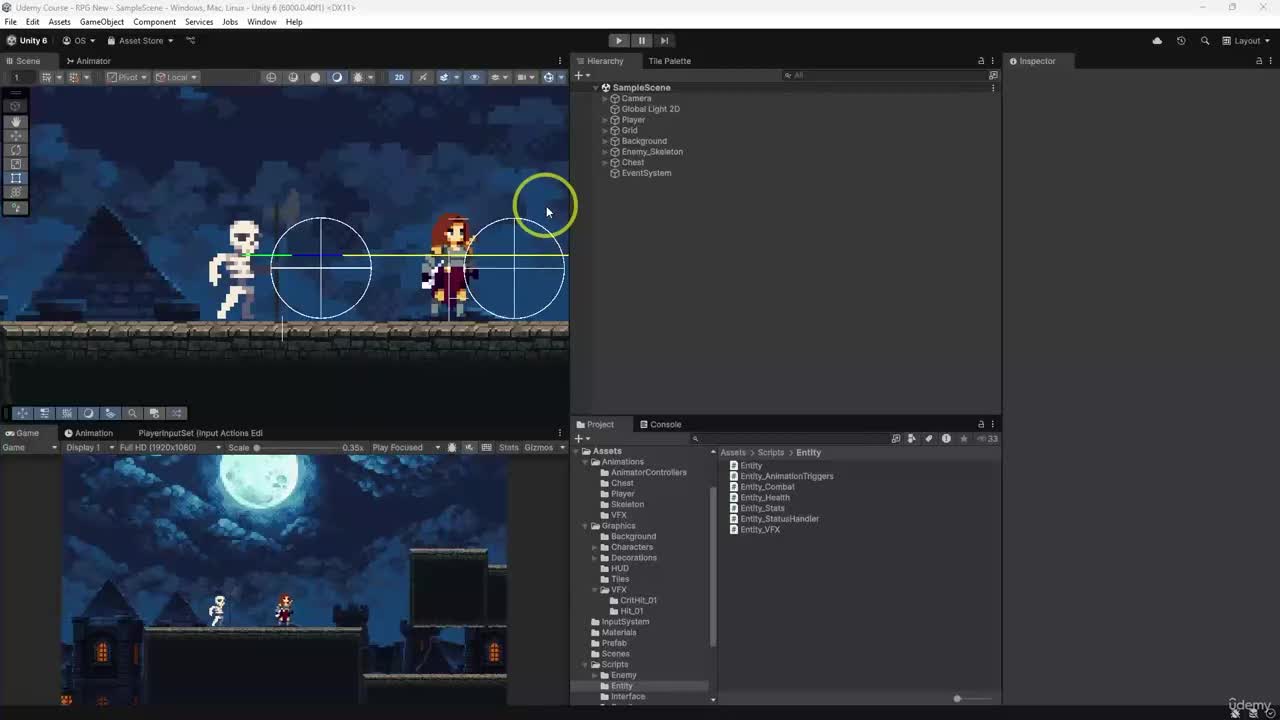Click the Step forward button
The width and height of the screenshot is (1280, 720).
coord(664,41)
